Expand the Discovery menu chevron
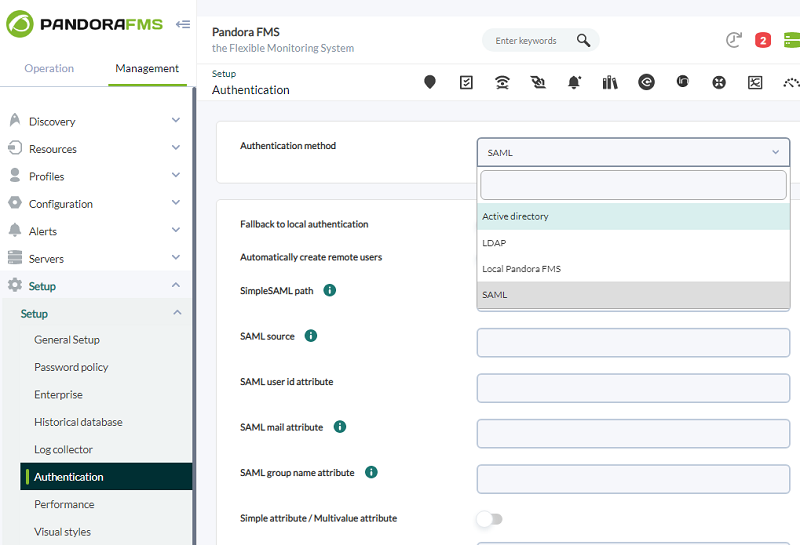This screenshot has width=800, height=545. pyautogui.click(x=176, y=120)
